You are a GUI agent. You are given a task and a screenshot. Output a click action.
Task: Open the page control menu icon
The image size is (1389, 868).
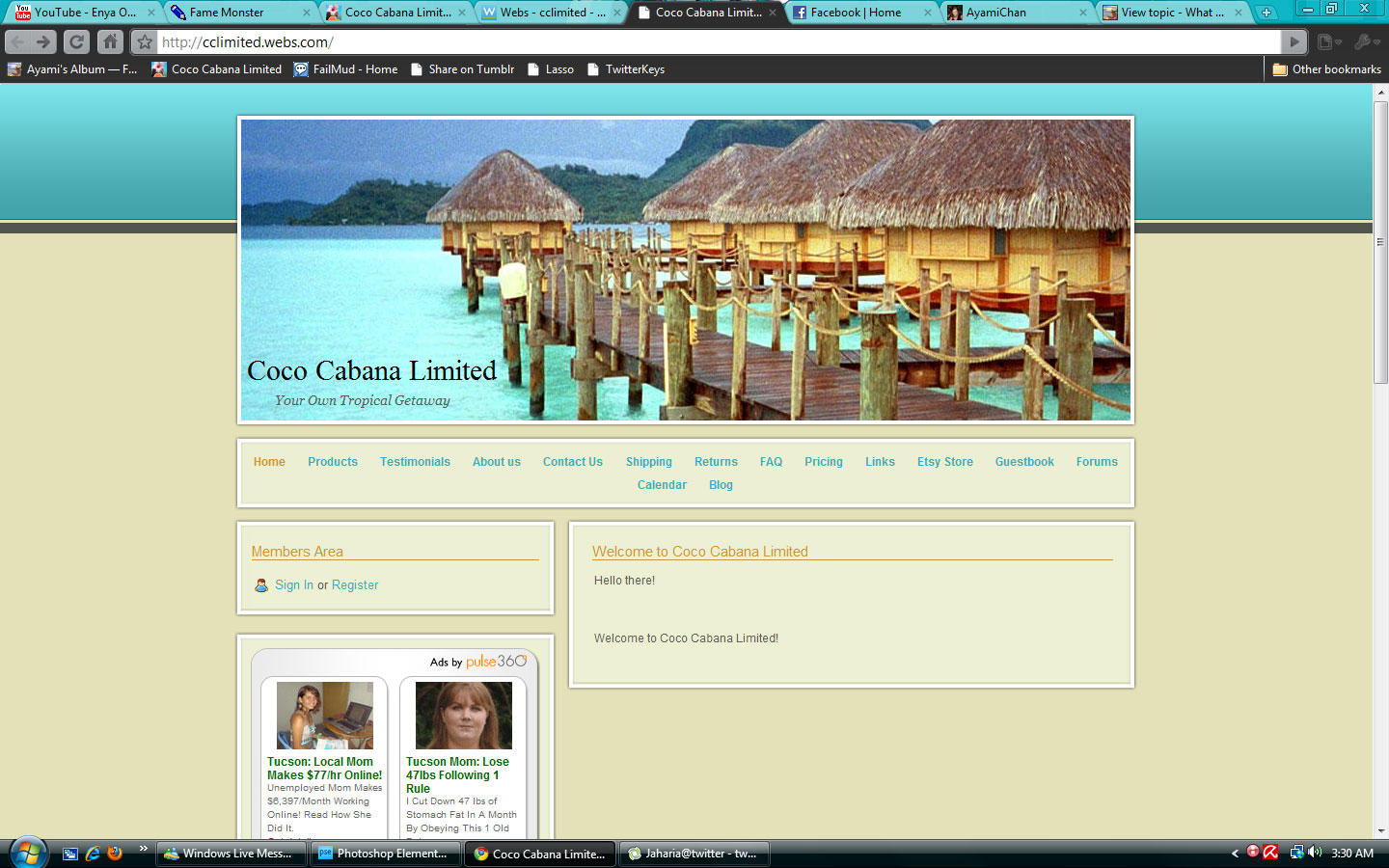click(x=1329, y=42)
